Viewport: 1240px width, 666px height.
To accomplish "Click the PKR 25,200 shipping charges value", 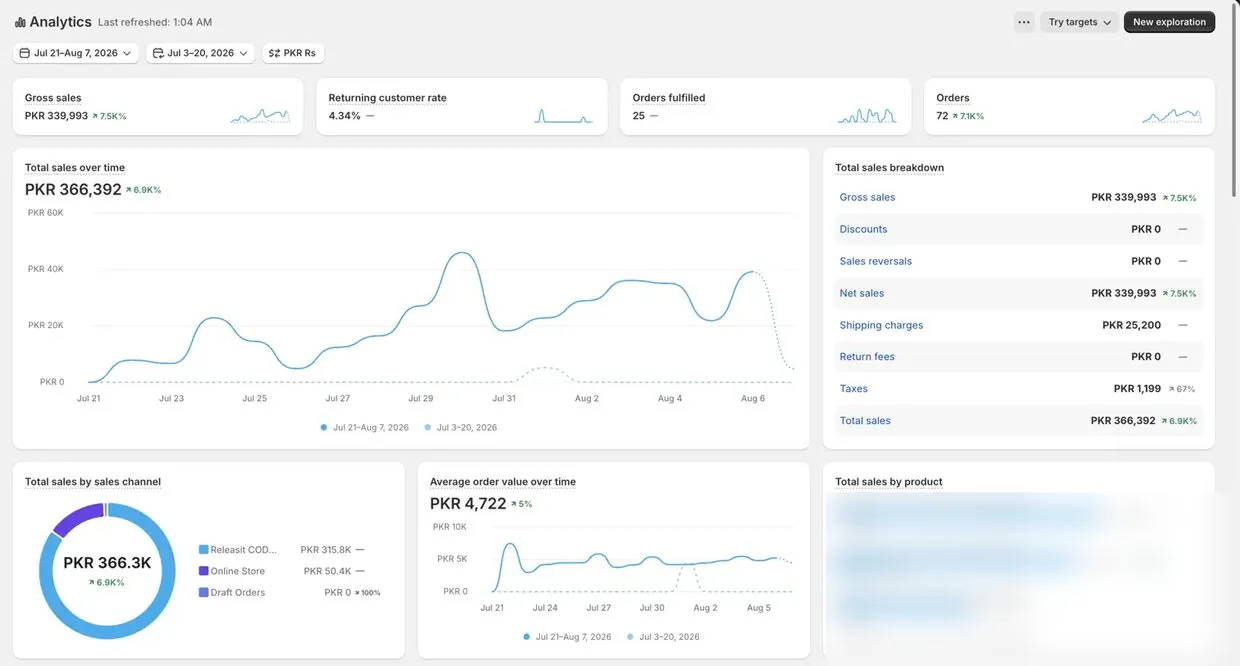I will click(1132, 325).
